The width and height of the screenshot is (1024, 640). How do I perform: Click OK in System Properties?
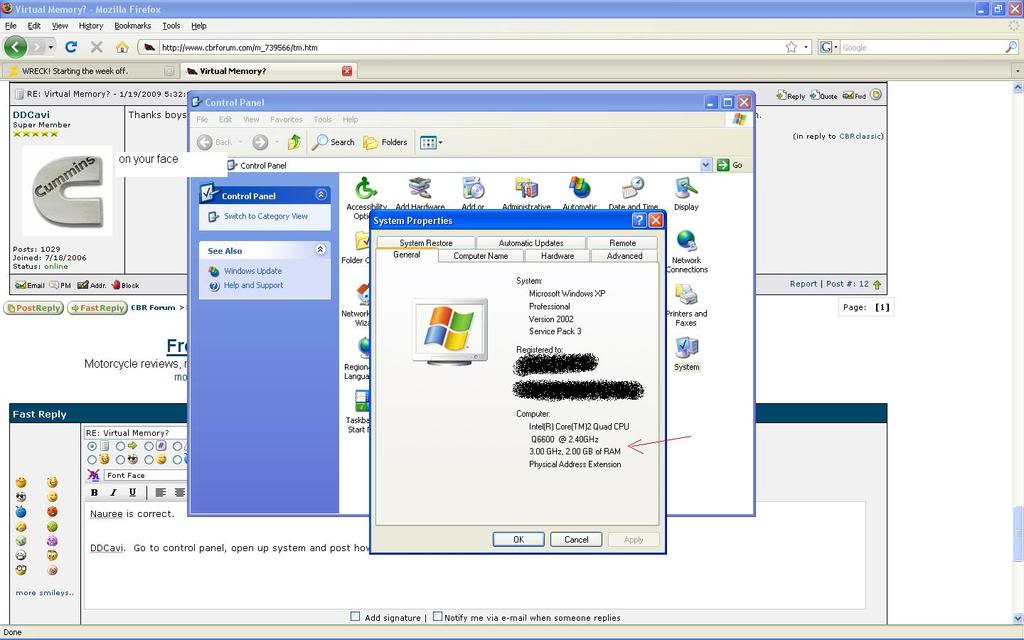click(x=519, y=539)
